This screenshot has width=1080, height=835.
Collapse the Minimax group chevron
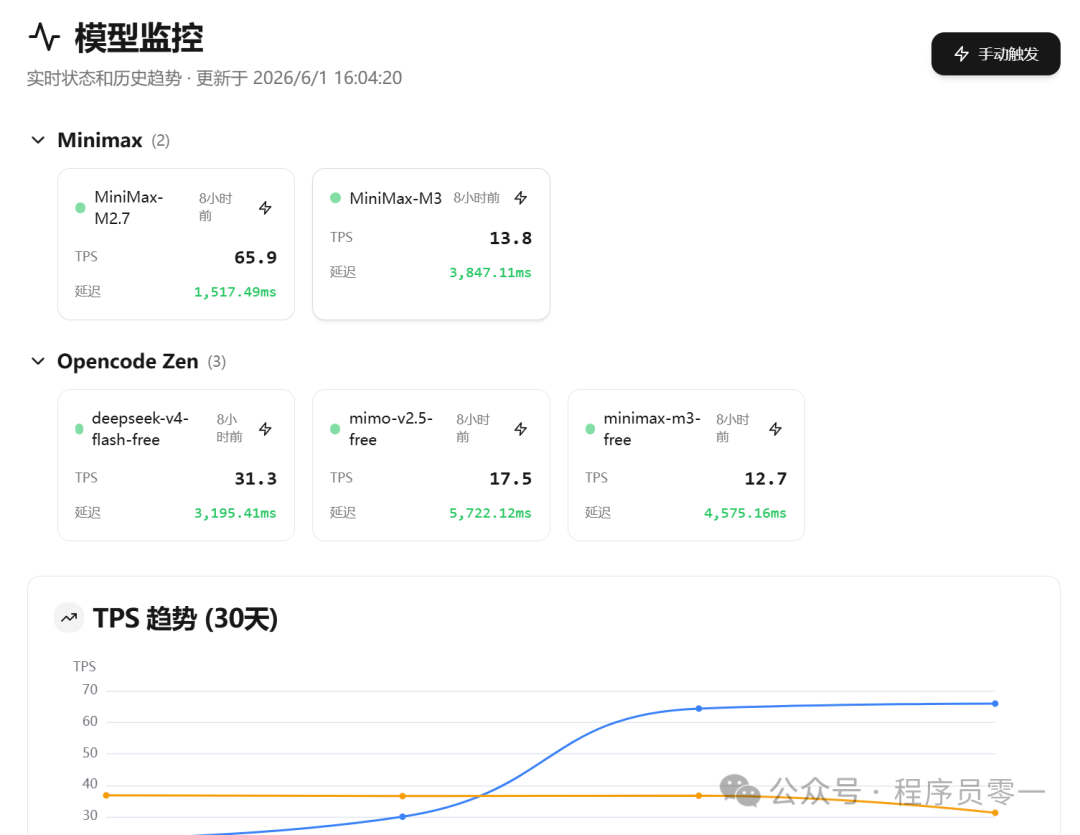pyautogui.click(x=39, y=141)
